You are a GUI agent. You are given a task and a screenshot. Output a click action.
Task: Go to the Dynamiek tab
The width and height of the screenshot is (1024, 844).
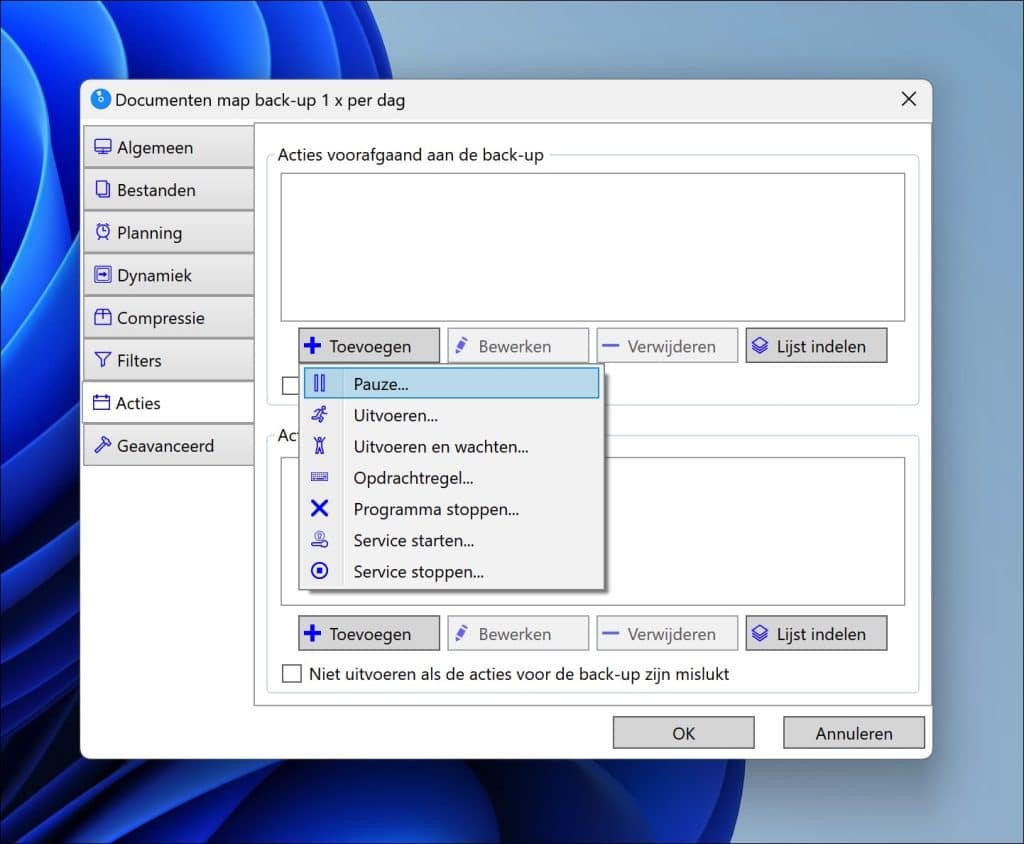coord(168,274)
